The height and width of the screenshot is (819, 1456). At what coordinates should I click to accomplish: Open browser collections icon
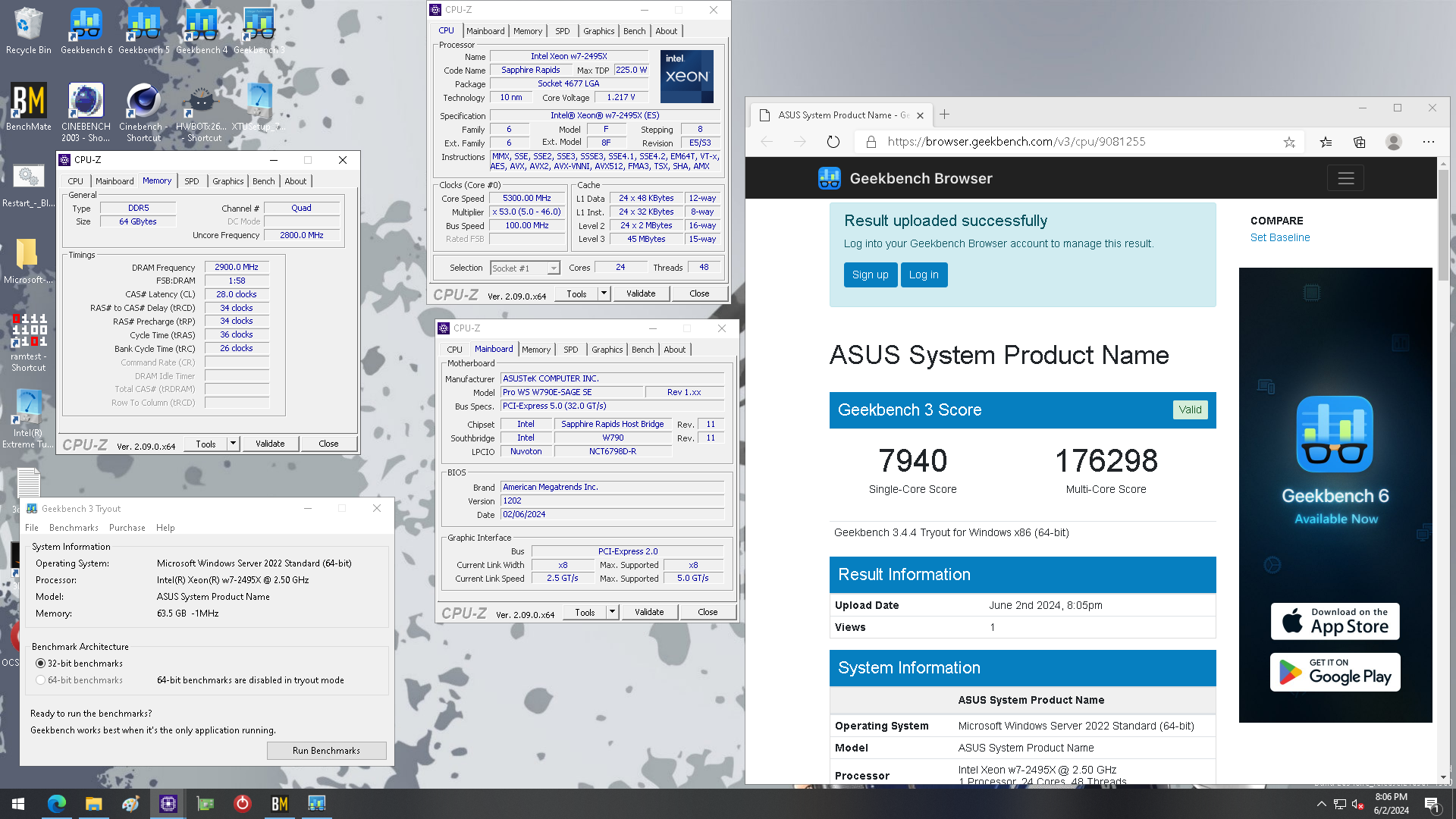pos(1360,142)
